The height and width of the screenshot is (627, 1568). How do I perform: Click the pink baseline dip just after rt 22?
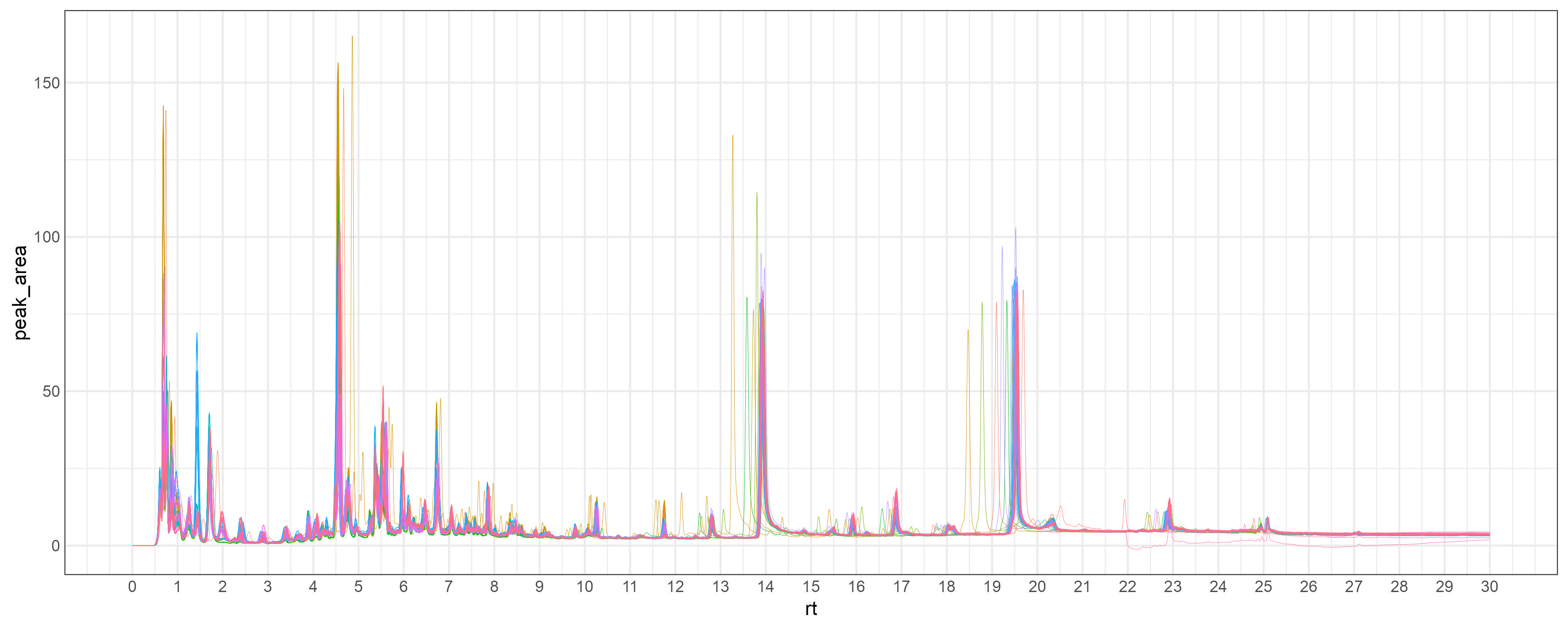click(1137, 549)
